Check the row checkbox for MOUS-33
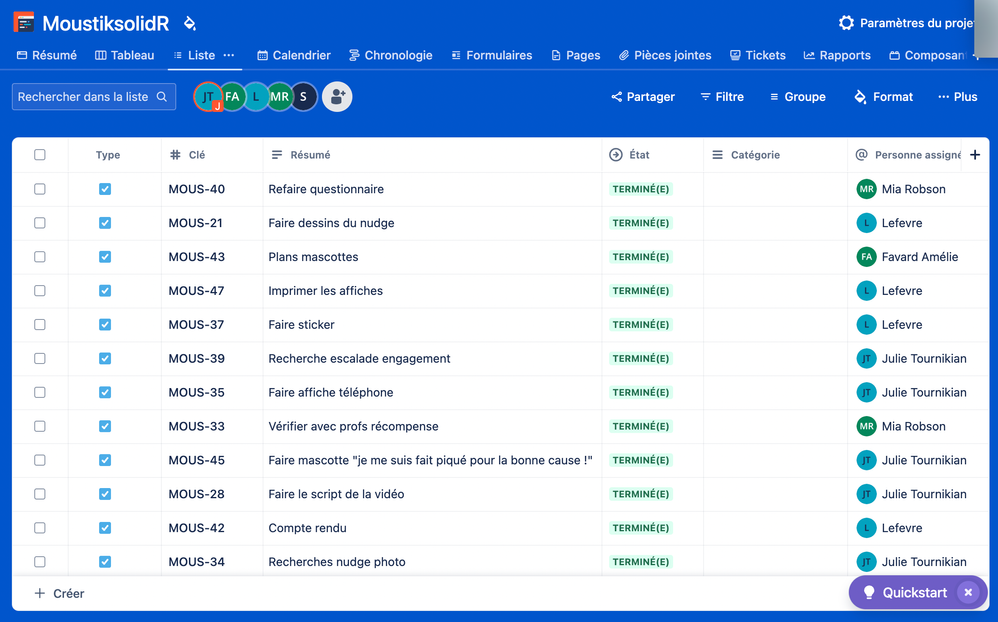The image size is (998, 622). [x=39, y=426]
